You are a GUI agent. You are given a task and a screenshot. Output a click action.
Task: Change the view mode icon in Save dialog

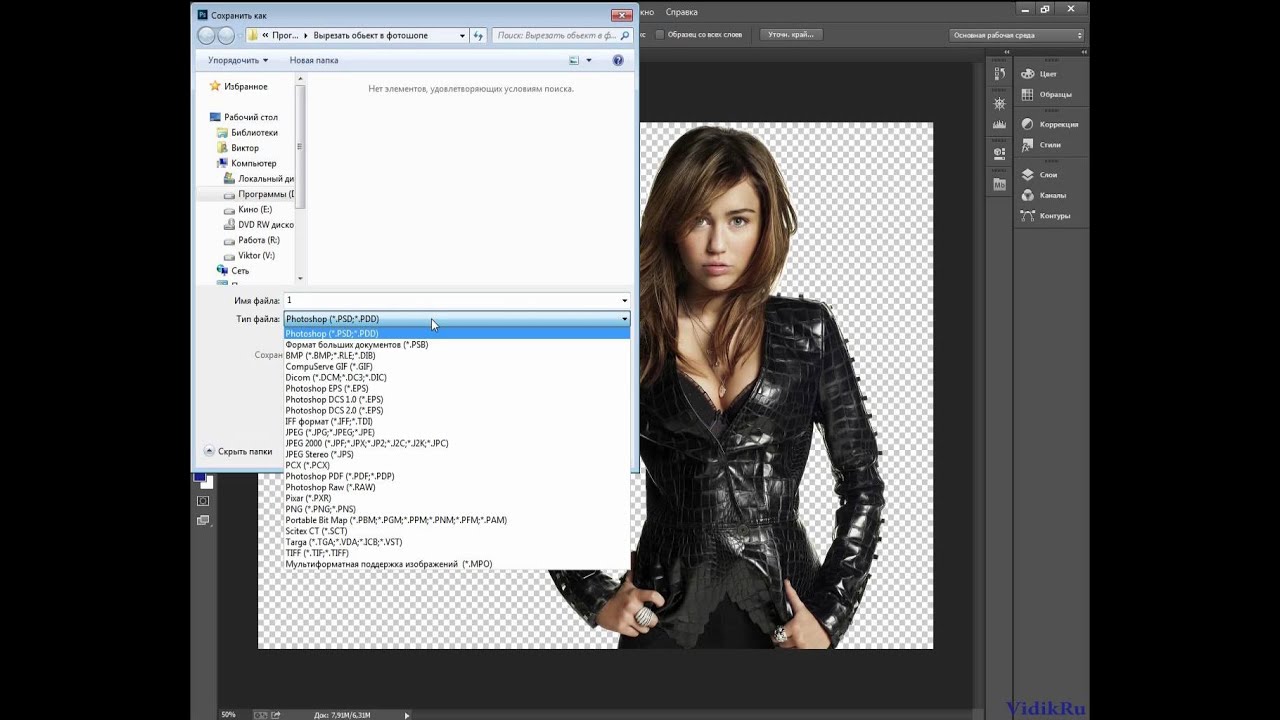pos(574,60)
